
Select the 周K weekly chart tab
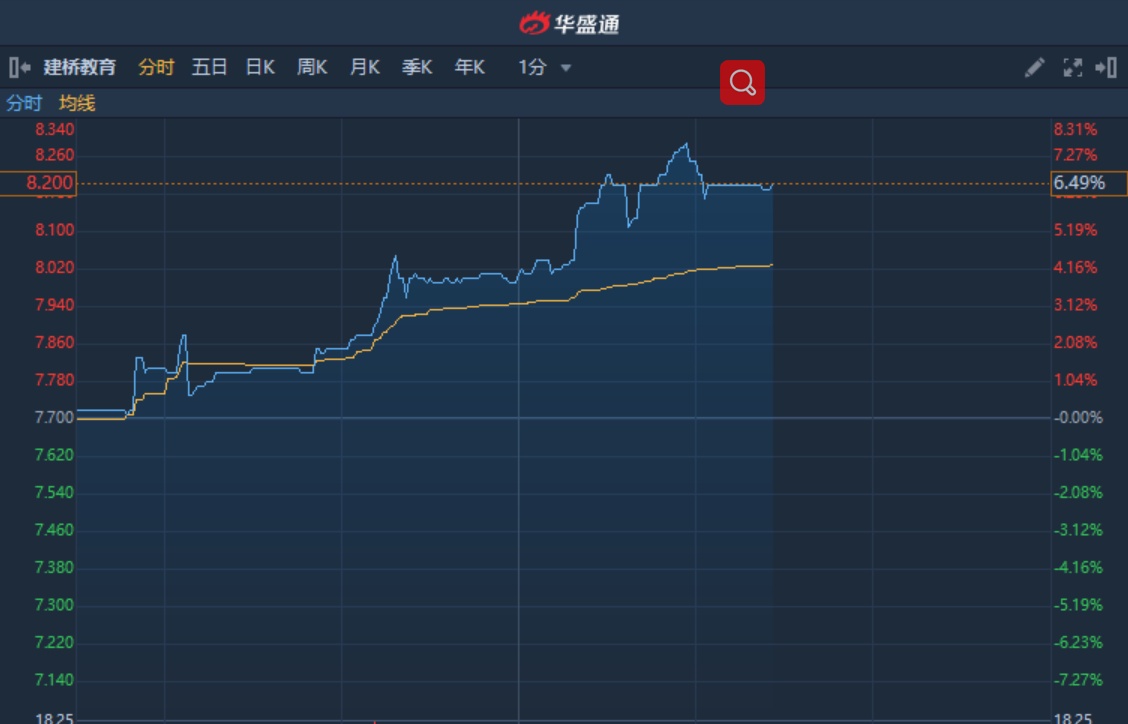point(312,68)
